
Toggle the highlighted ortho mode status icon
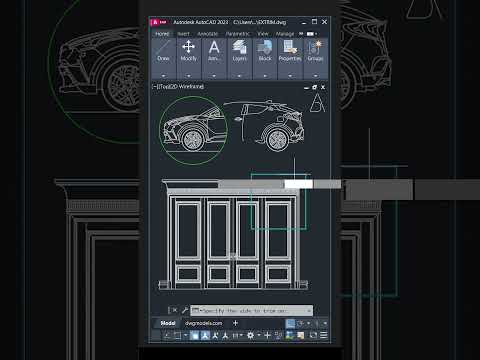tap(195, 336)
